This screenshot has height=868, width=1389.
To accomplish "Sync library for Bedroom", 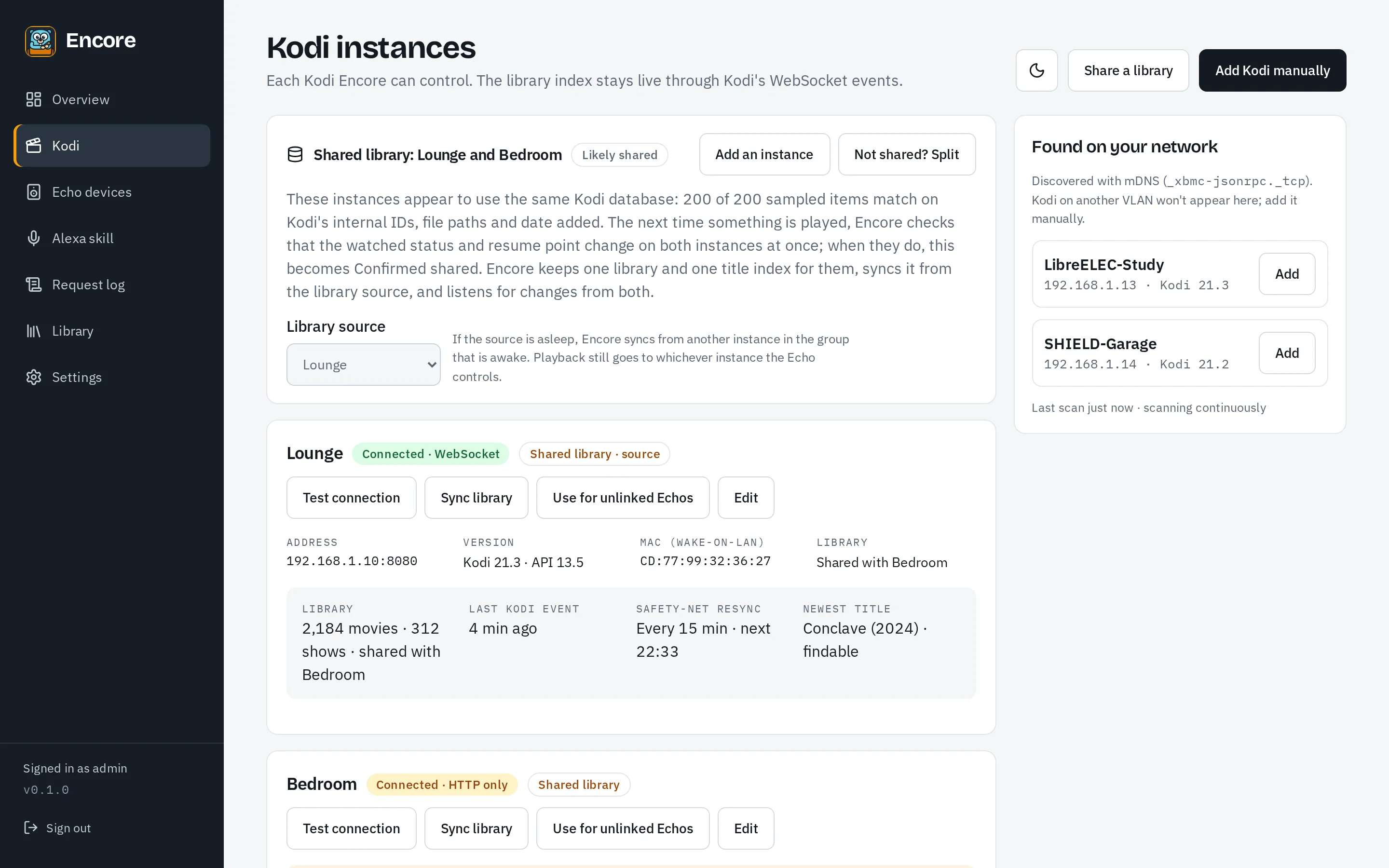I will tap(476, 828).
